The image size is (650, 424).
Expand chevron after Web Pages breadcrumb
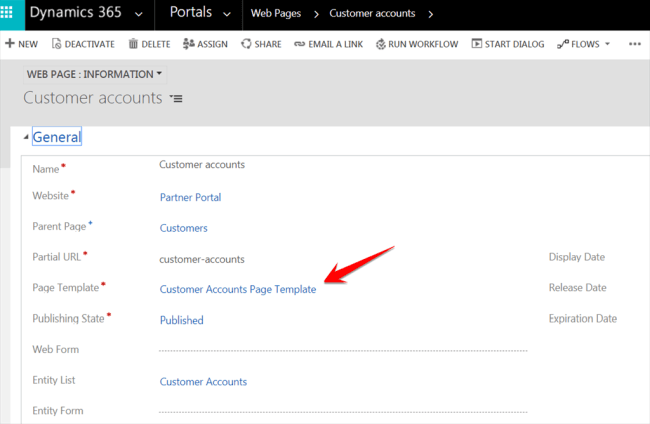coord(316,15)
